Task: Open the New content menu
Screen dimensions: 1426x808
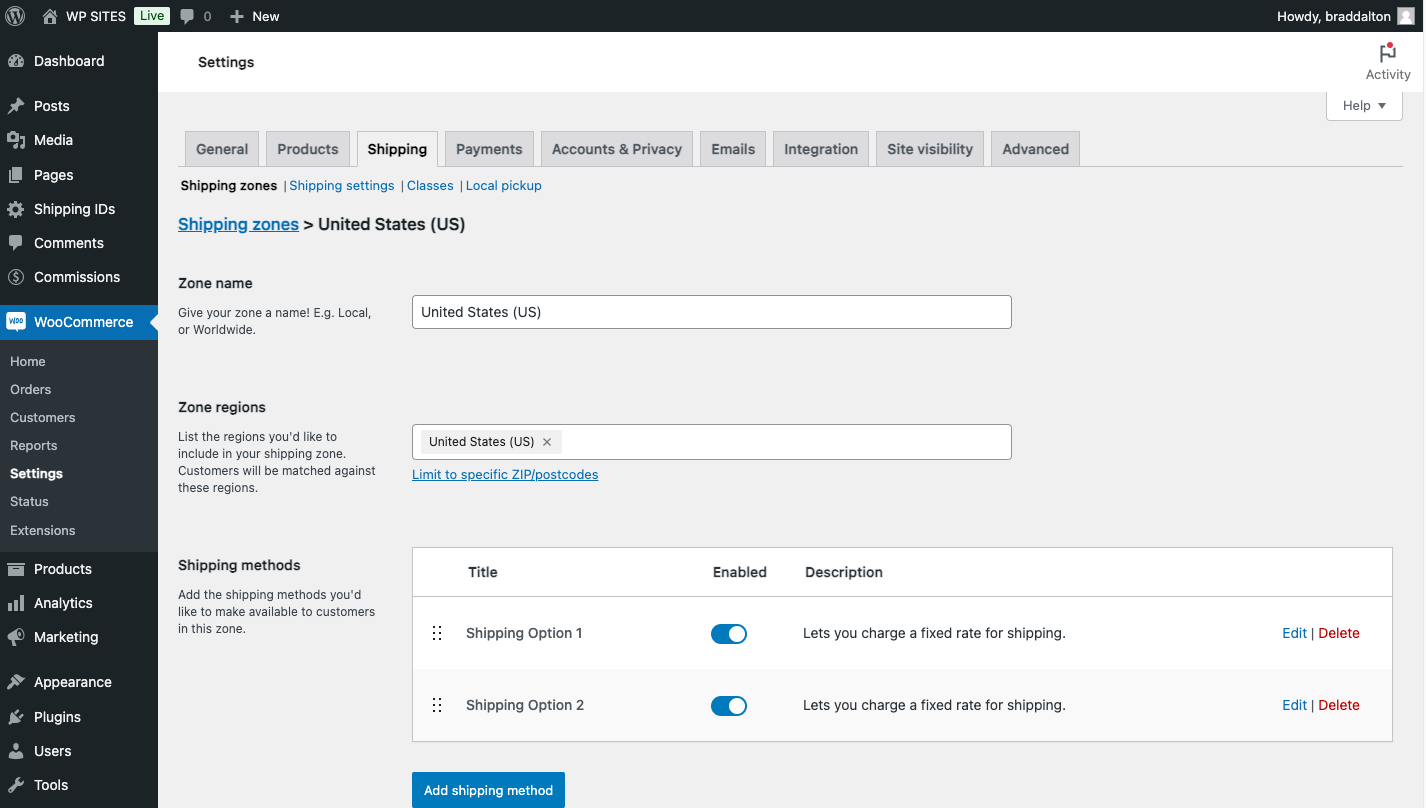Action: pos(255,16)
